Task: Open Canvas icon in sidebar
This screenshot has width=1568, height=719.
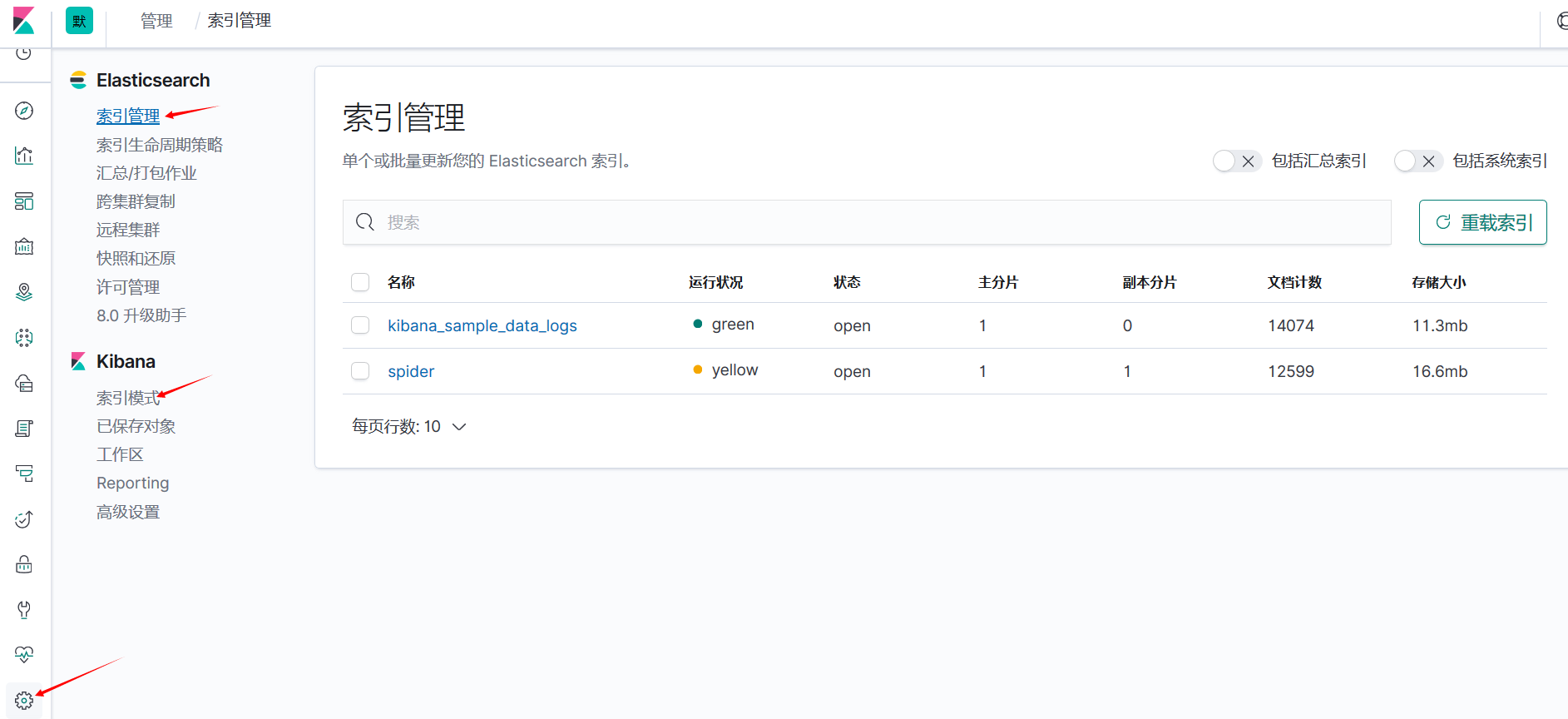Action: coord(24,246)
